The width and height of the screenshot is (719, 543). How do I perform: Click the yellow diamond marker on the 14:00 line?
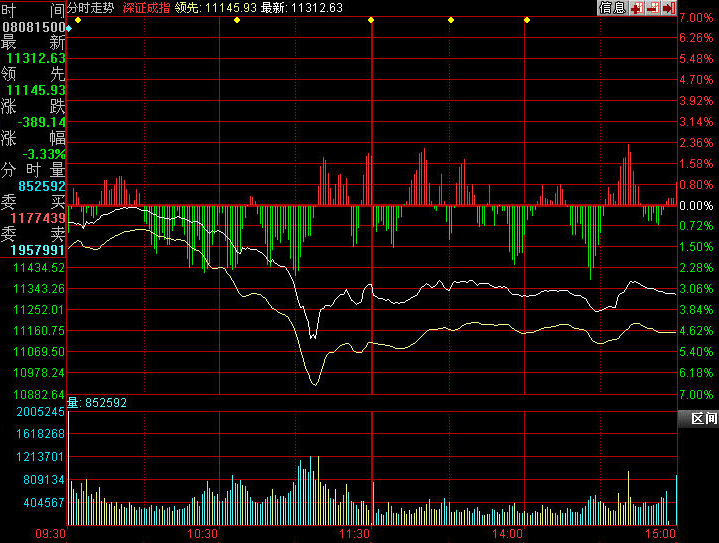(x=527, y=20)
